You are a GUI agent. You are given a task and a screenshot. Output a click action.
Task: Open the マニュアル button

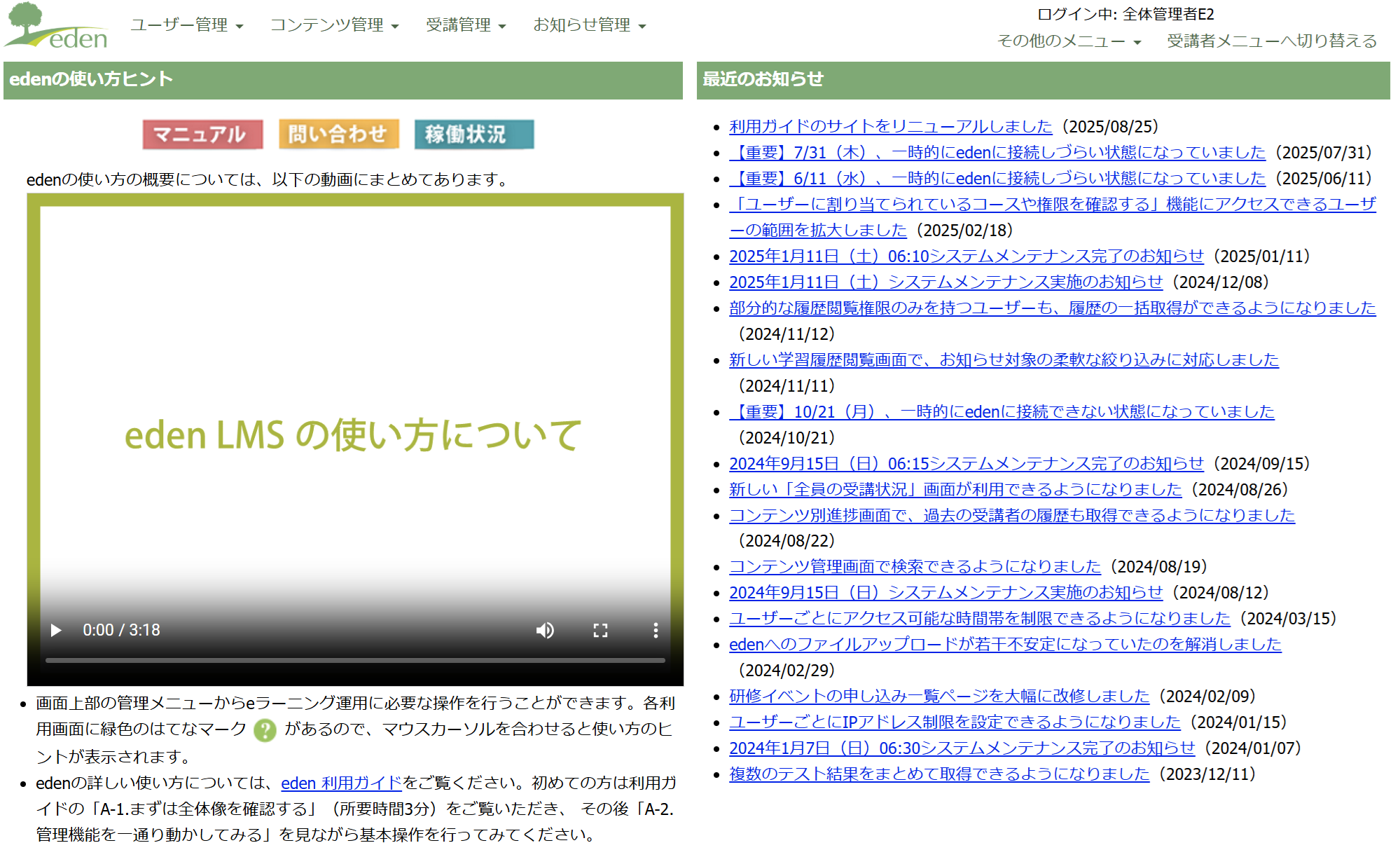point(202,134)
